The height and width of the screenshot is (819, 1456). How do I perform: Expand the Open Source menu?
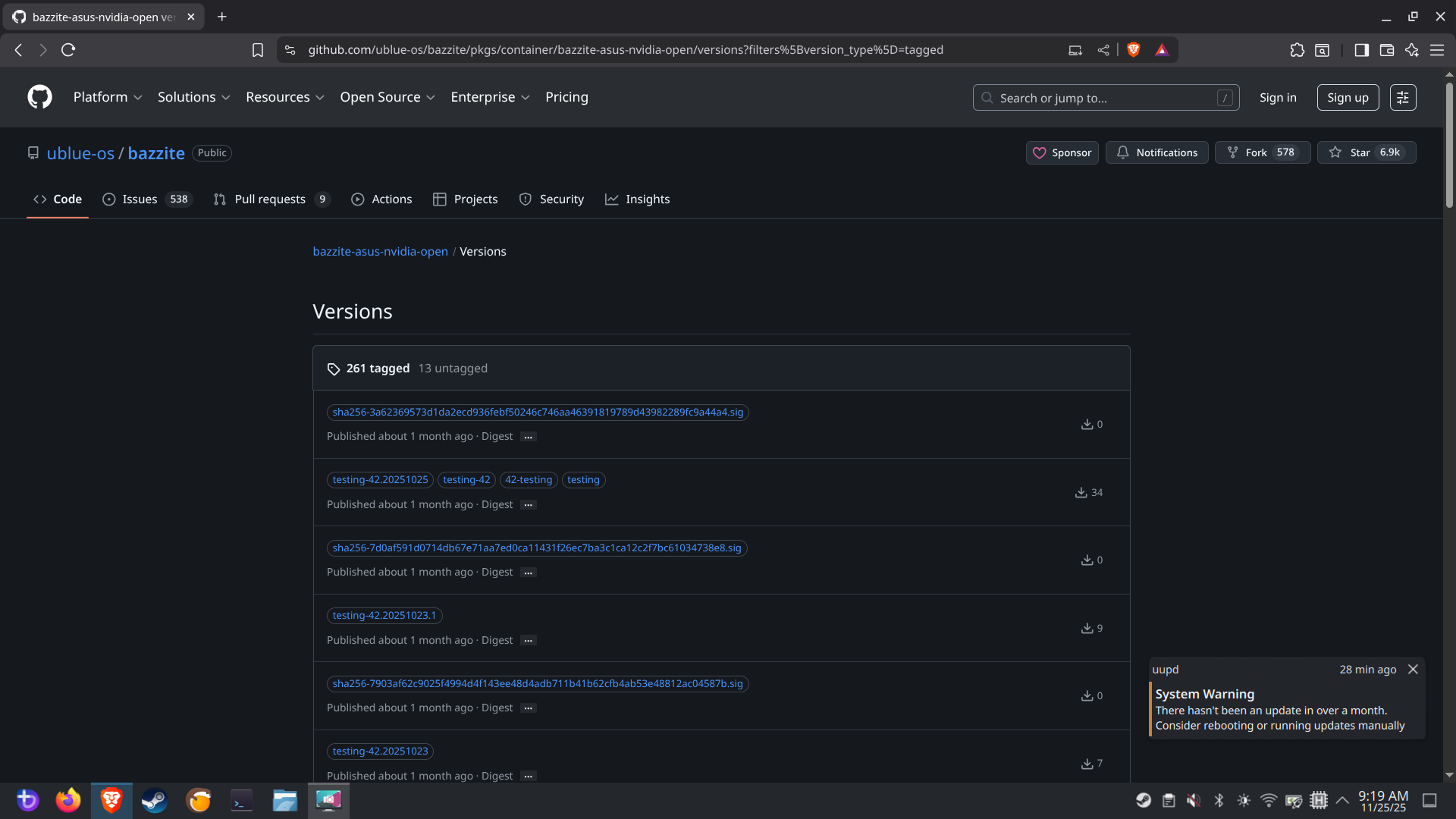[x=388, y=97]
